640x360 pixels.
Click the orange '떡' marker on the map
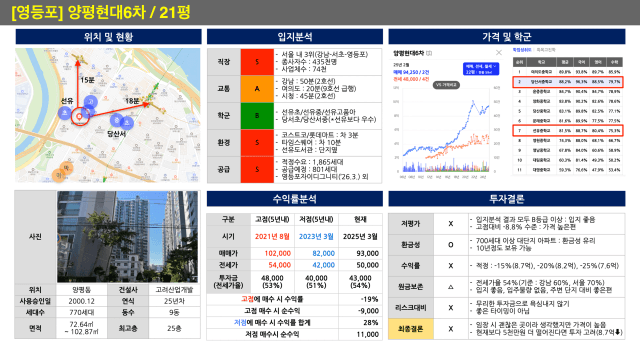point(66,168)
